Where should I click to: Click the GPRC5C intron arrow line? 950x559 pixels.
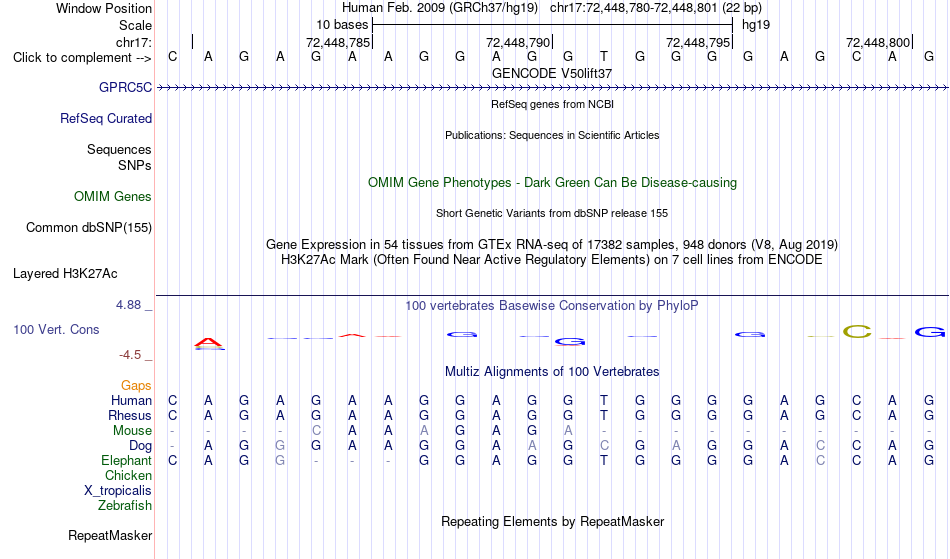coord(552,88)
